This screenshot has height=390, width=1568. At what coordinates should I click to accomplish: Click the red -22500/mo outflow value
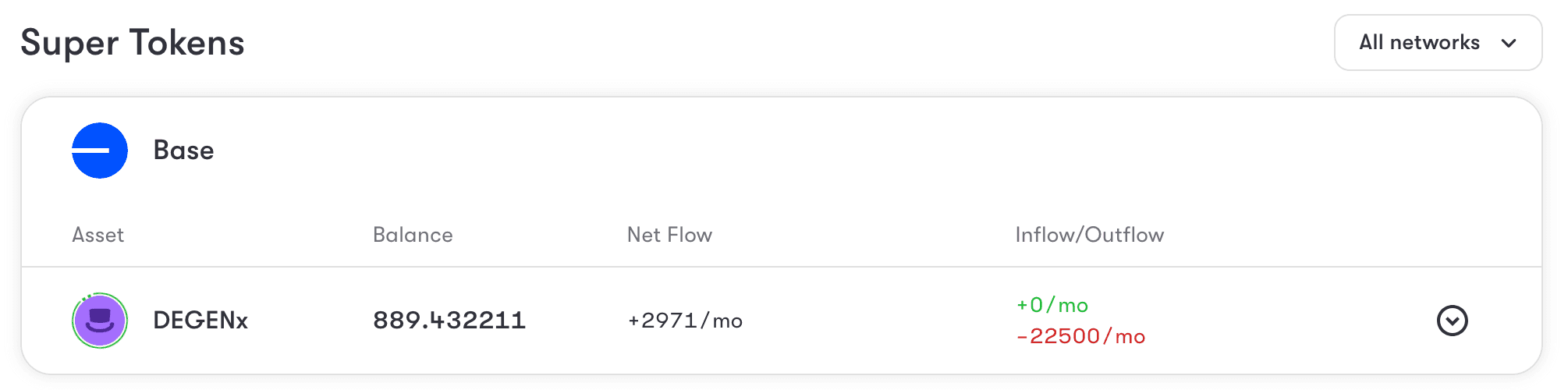click(x=1080, y=336)
